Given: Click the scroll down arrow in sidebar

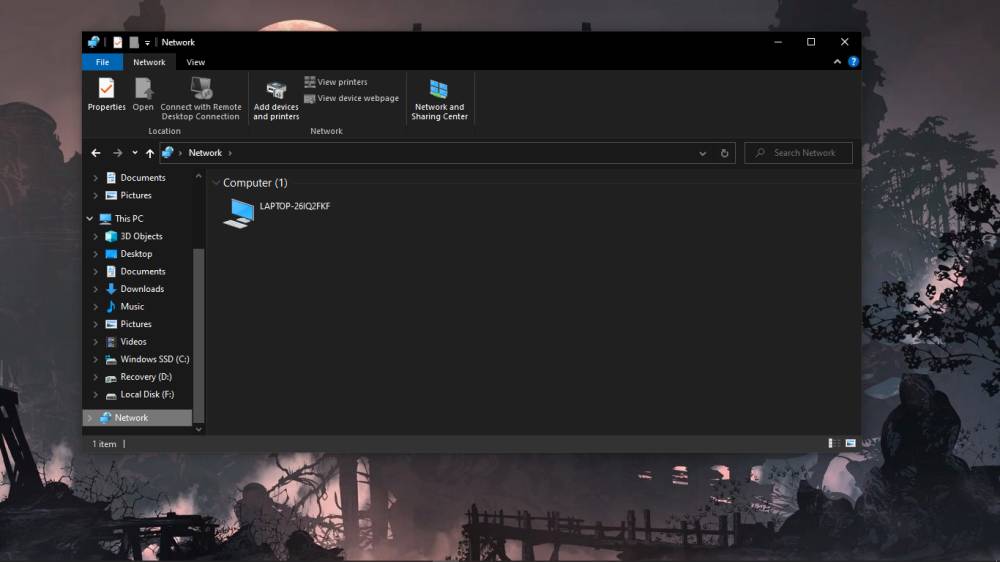Looking at the screenshot, I should 198,429.
